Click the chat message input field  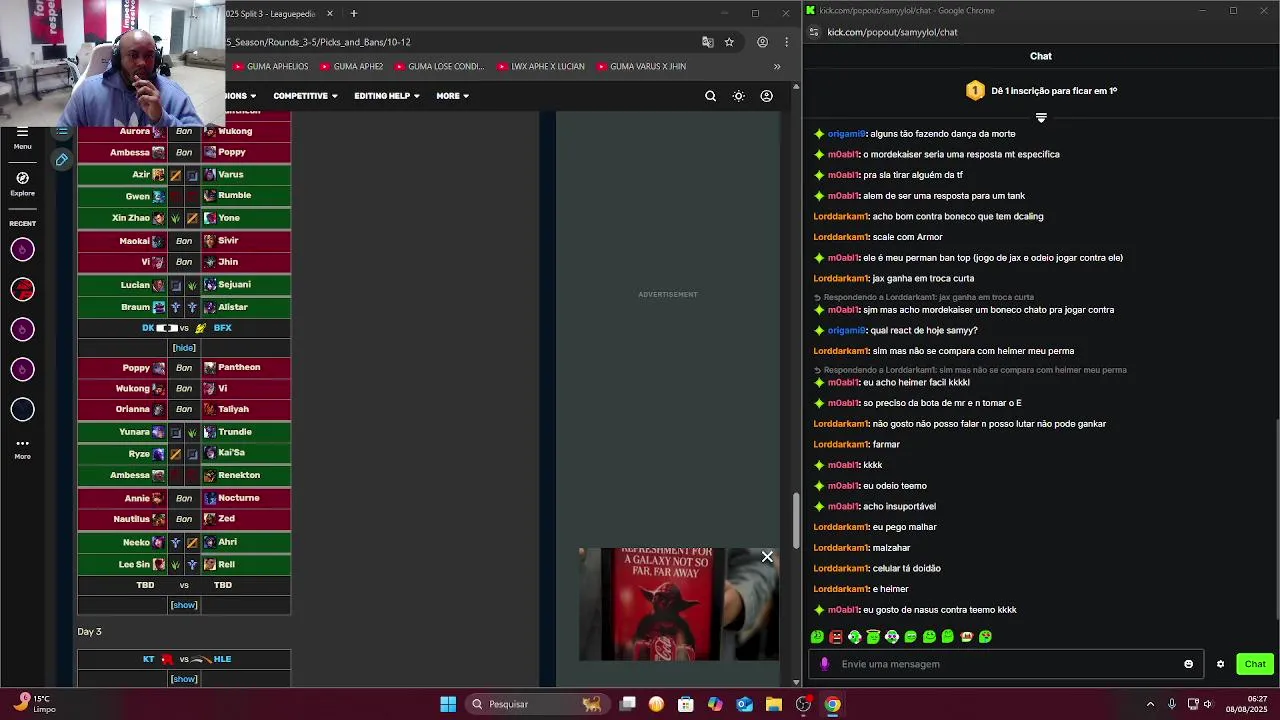(x=1006, y=664)
